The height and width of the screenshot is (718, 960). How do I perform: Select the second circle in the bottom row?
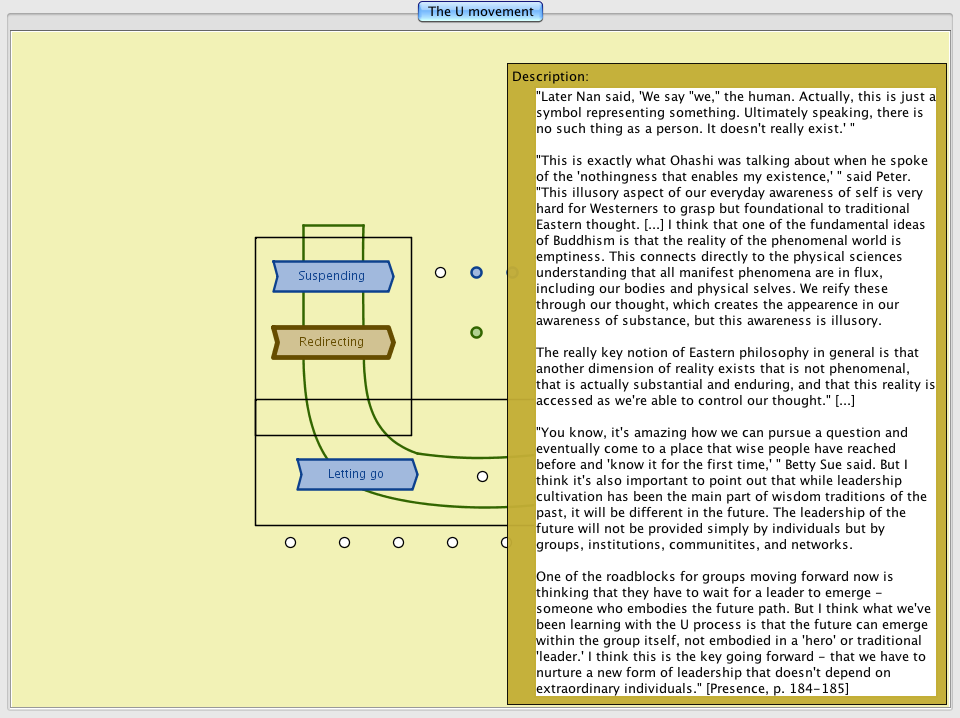pyautogui.click(x=344, y=542)
